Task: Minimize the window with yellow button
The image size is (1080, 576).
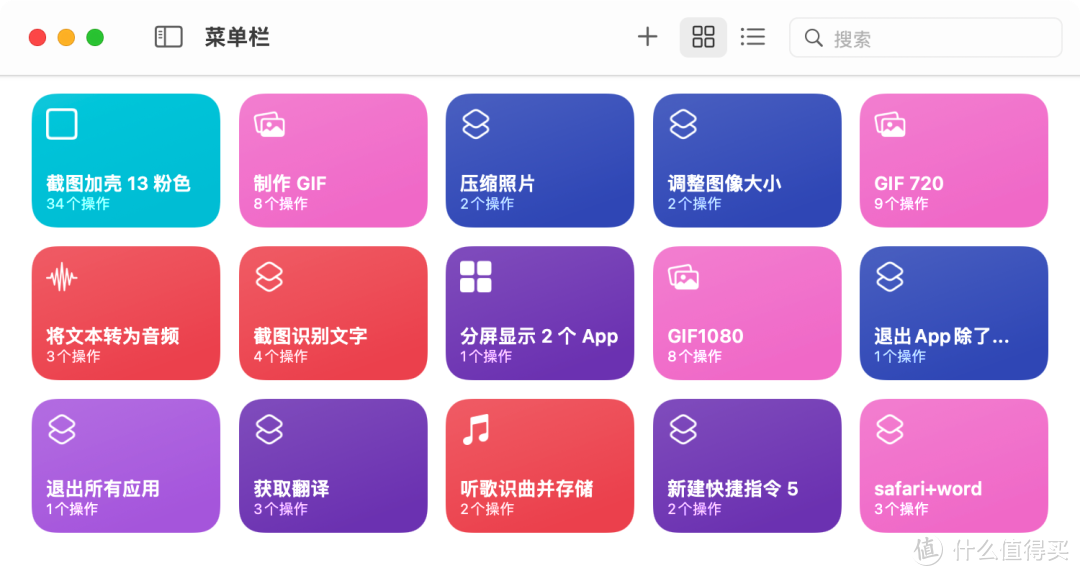Action: (x=66, y=37)
